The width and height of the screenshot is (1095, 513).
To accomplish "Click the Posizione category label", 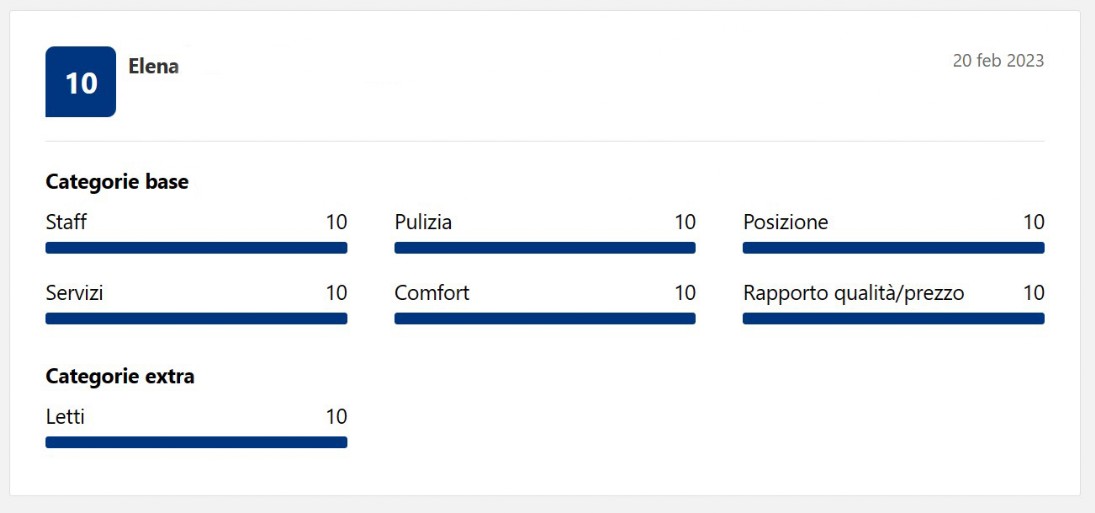I will tap(786, 223).
